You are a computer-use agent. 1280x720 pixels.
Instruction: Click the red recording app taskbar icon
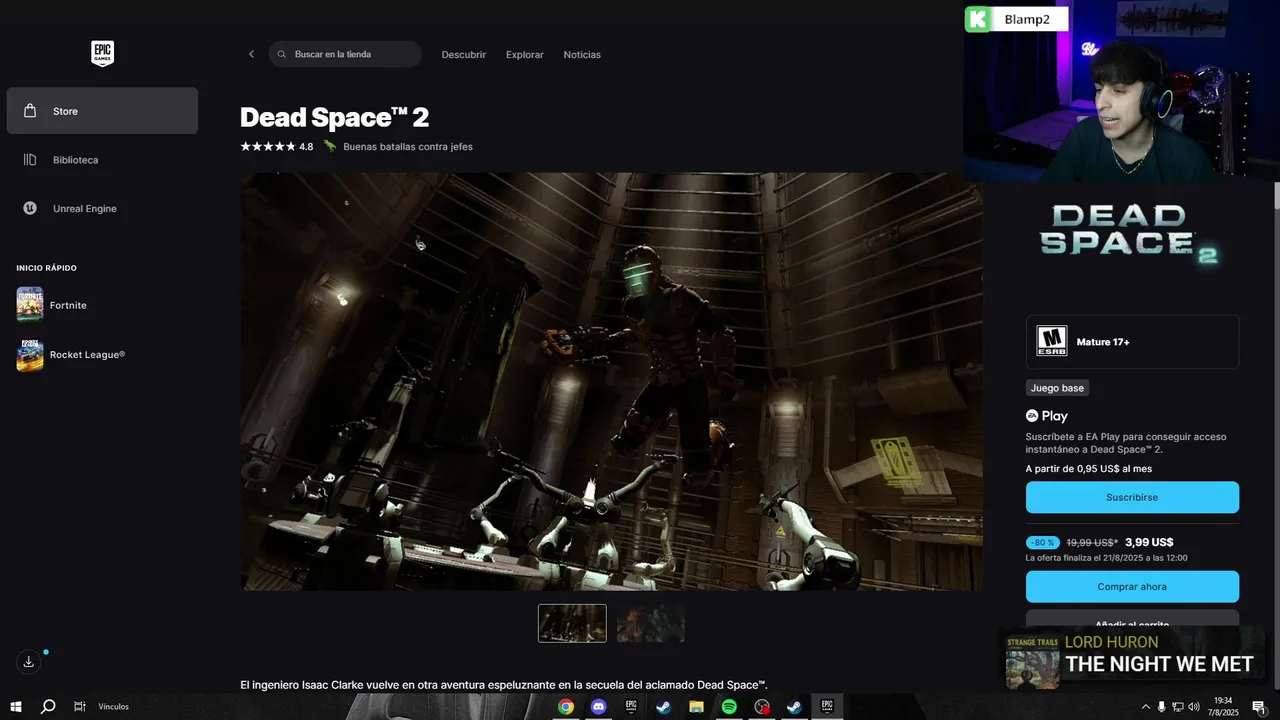[762, 707]
